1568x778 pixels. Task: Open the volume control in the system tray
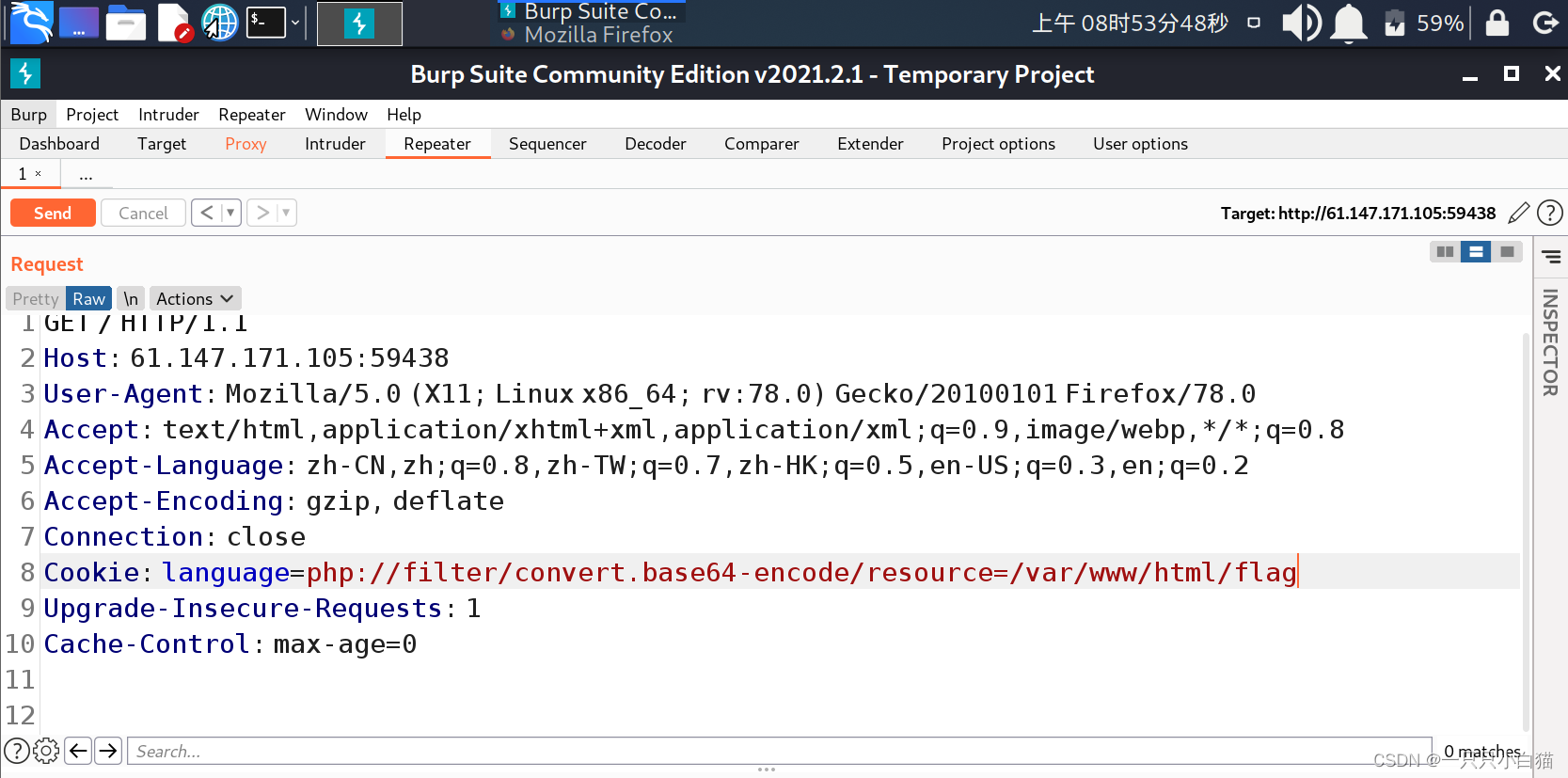(1302, 23)
